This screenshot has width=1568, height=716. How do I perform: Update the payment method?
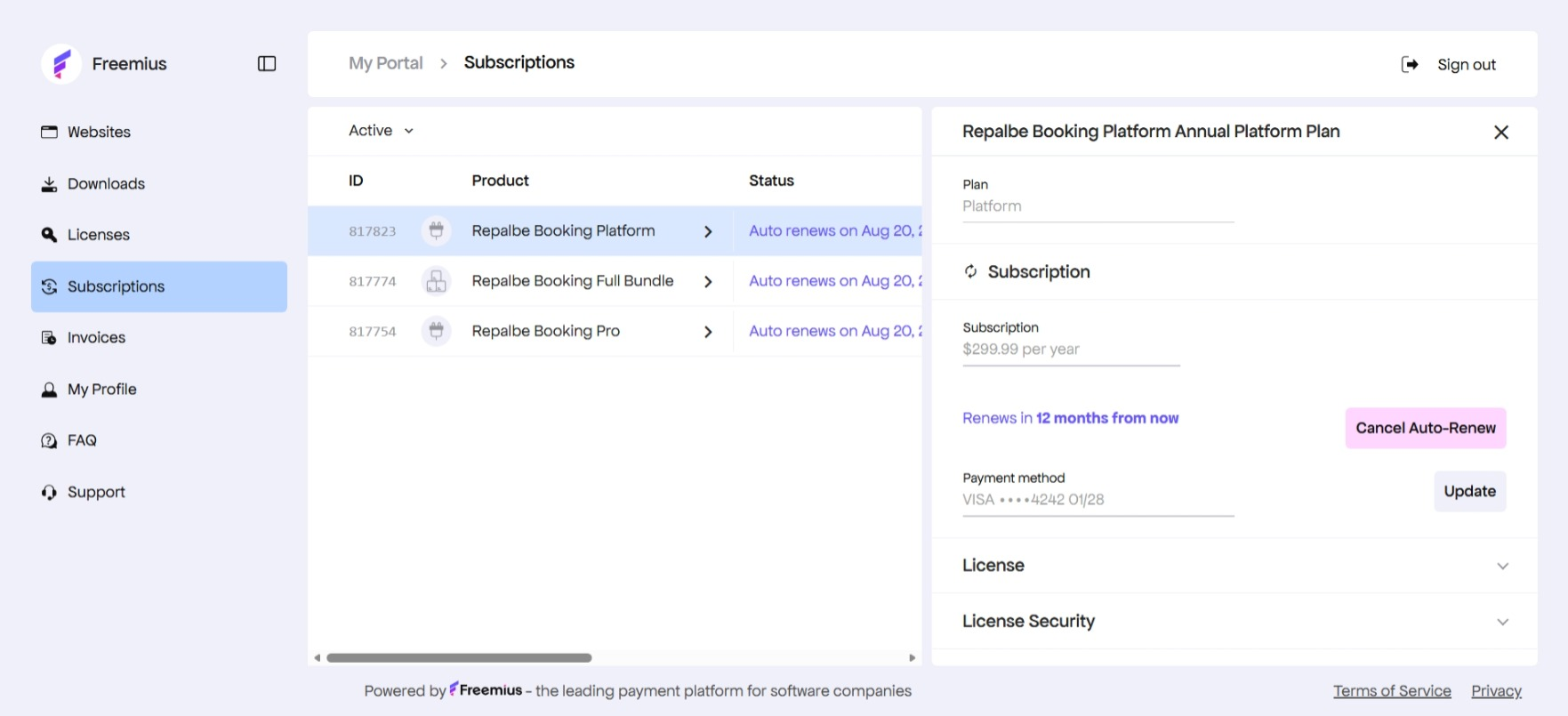1470,491
